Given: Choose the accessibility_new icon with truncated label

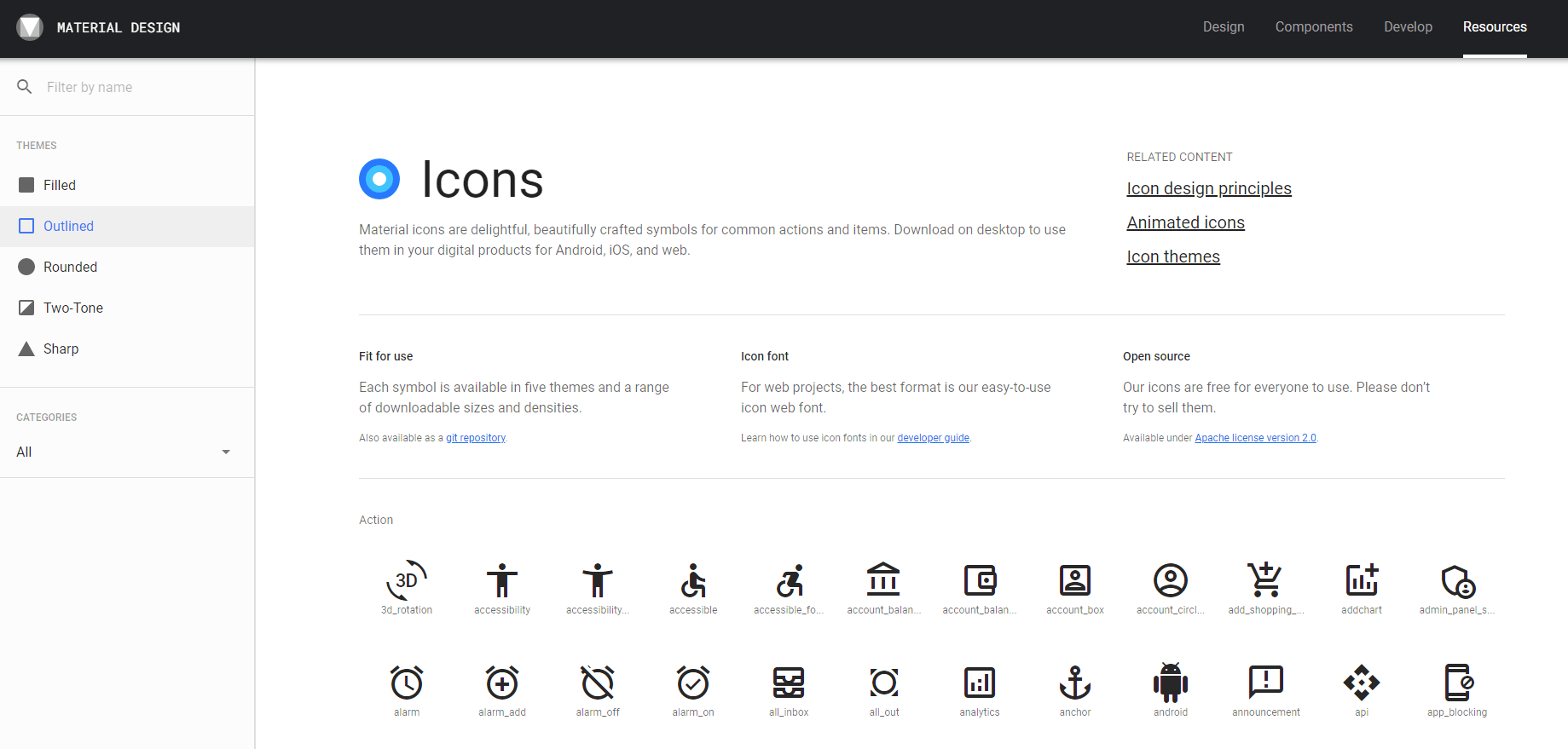Looking at the screenshot, I should (x=598, y=580).
